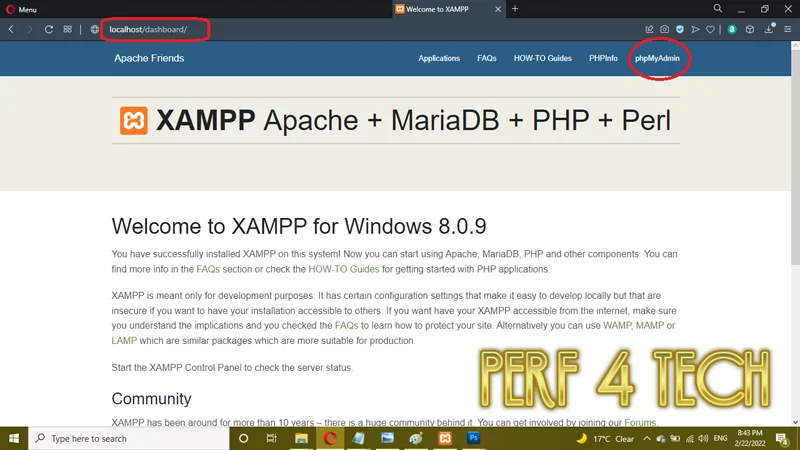Viewport: 800px width, 450px height.
Task: Click the edit page pencil icon in the toolbar
Action: pos(649,30)
